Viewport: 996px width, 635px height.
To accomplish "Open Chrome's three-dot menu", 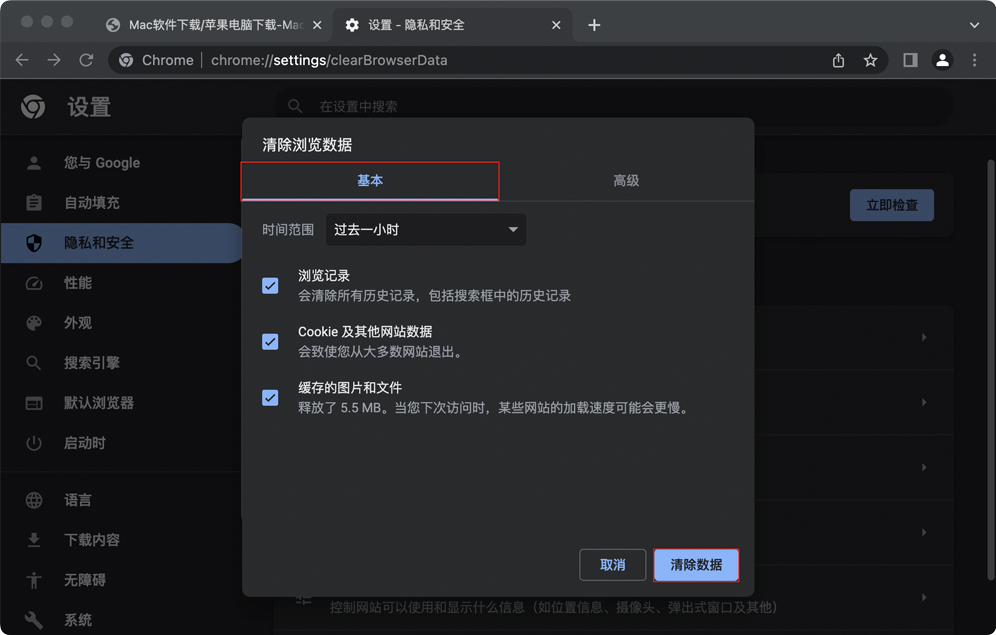I will pyautogui.click(x=975, y=60).
